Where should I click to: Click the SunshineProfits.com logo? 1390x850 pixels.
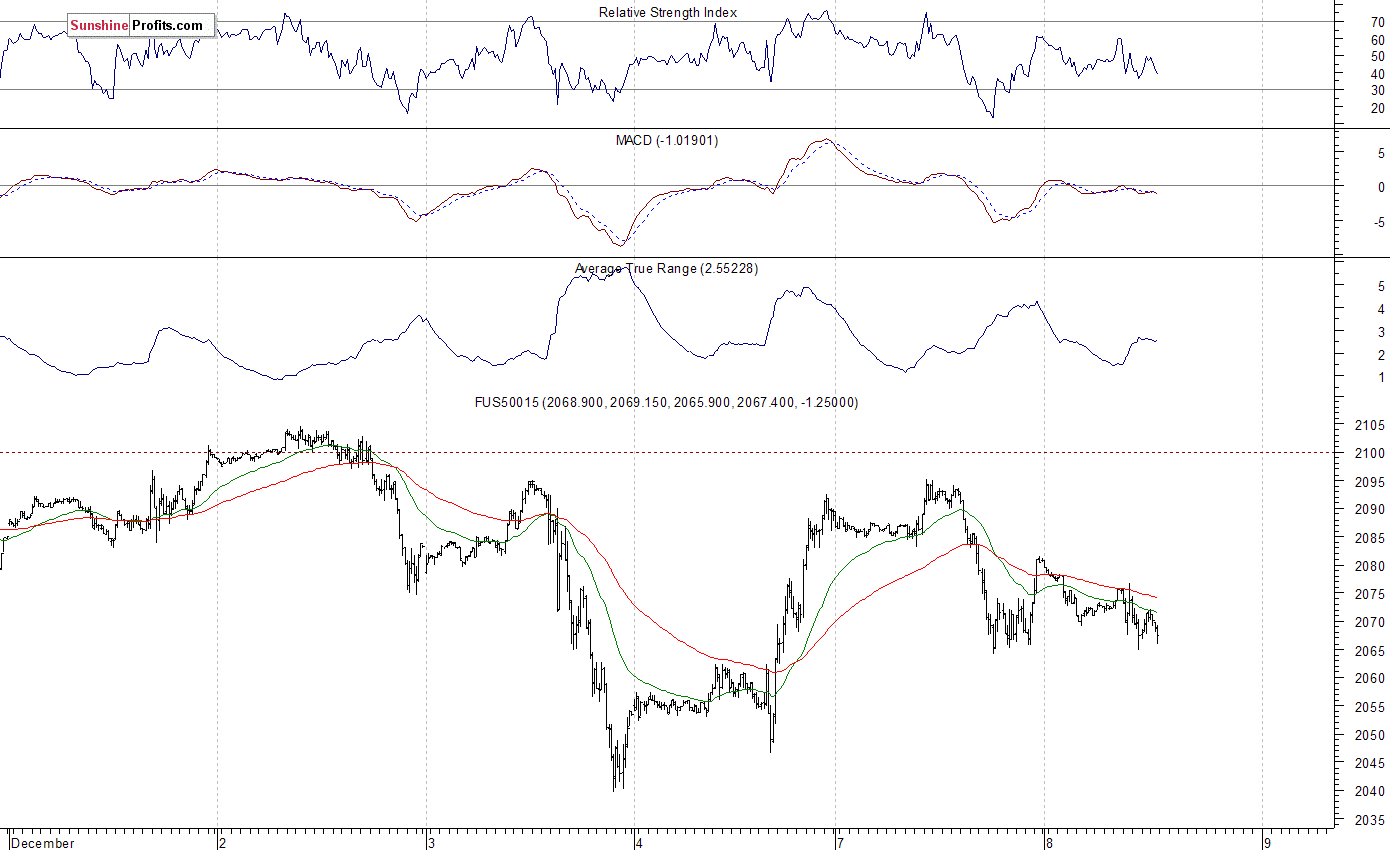pyautogui.click(x=141, y=25)
